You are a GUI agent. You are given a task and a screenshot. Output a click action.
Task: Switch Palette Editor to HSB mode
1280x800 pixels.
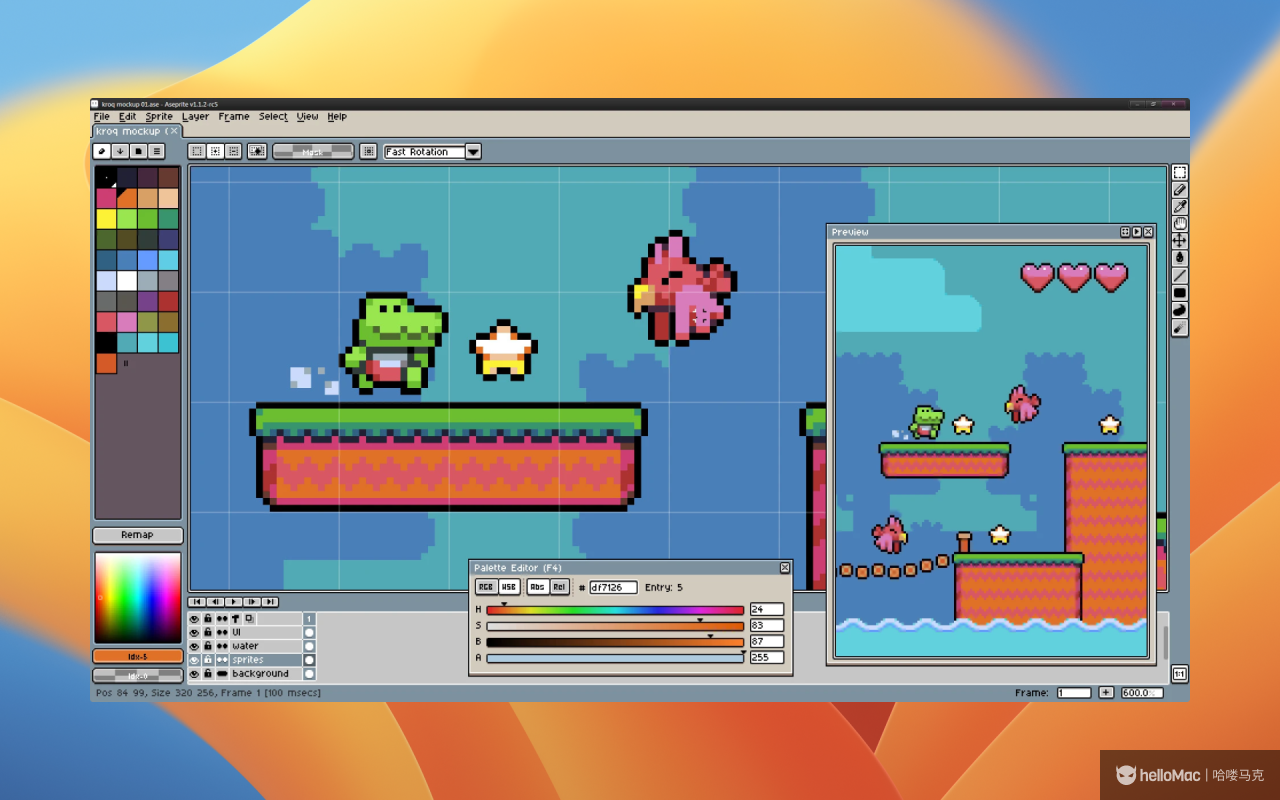(509, 587)
